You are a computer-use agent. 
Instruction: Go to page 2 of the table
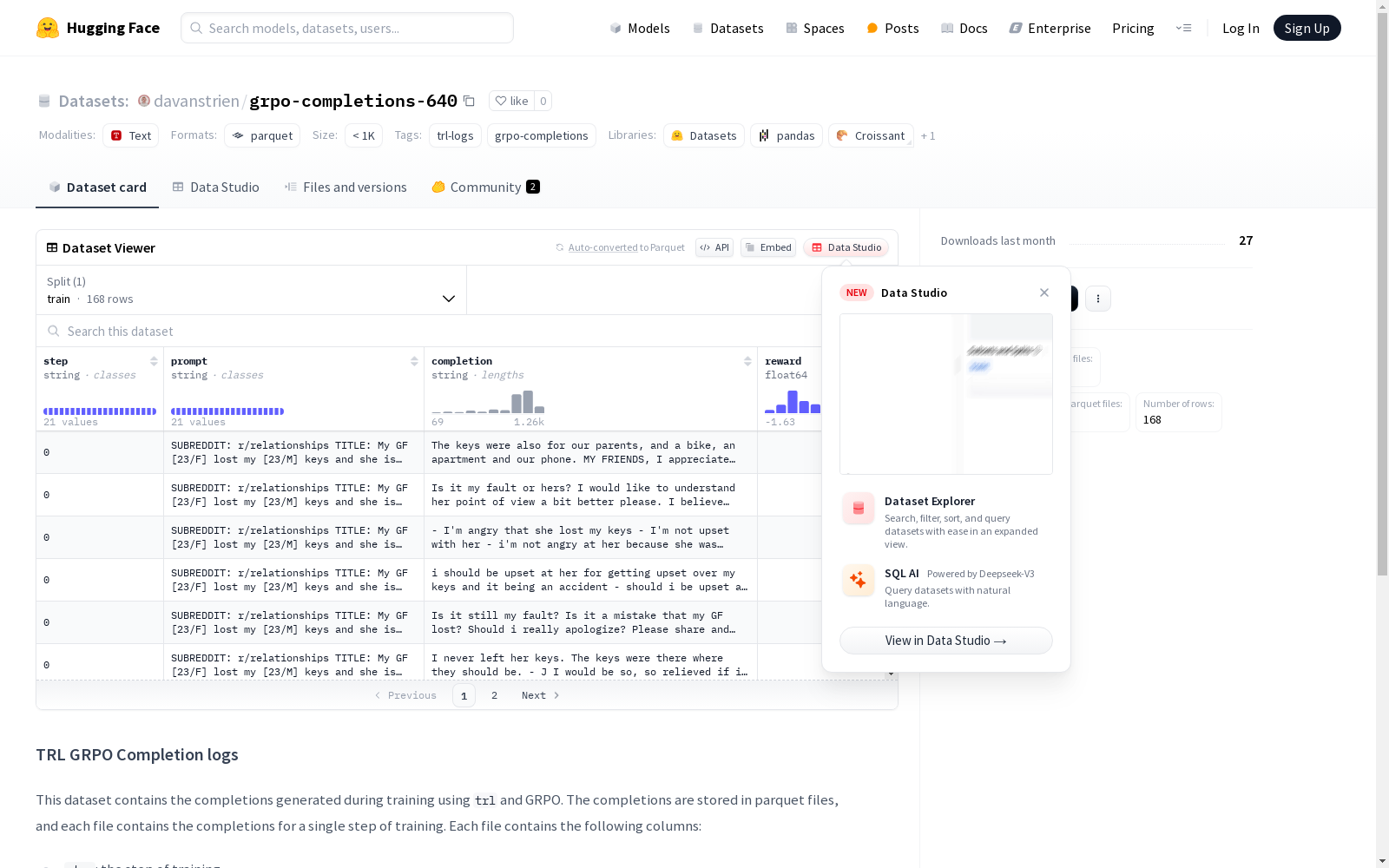pos(495,695)
